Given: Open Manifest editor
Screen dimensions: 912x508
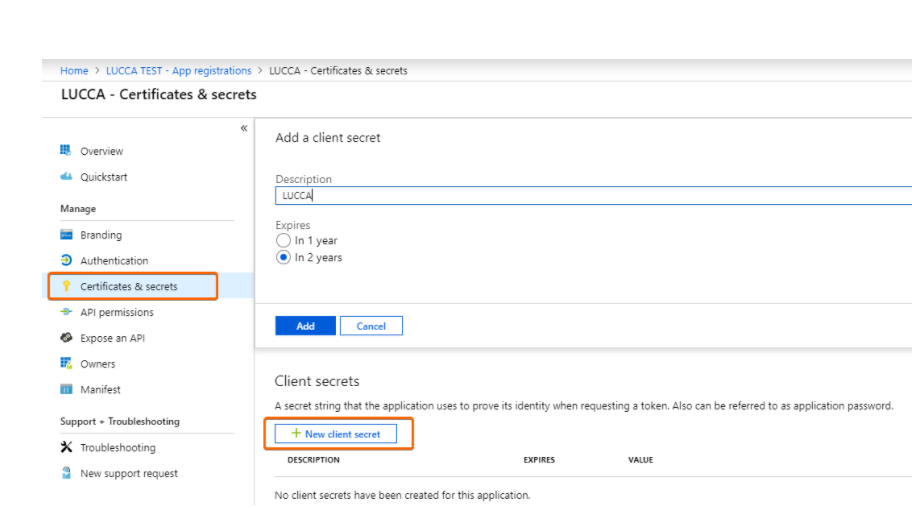Looking at the screenshot, I should click(x=100, y=389).
